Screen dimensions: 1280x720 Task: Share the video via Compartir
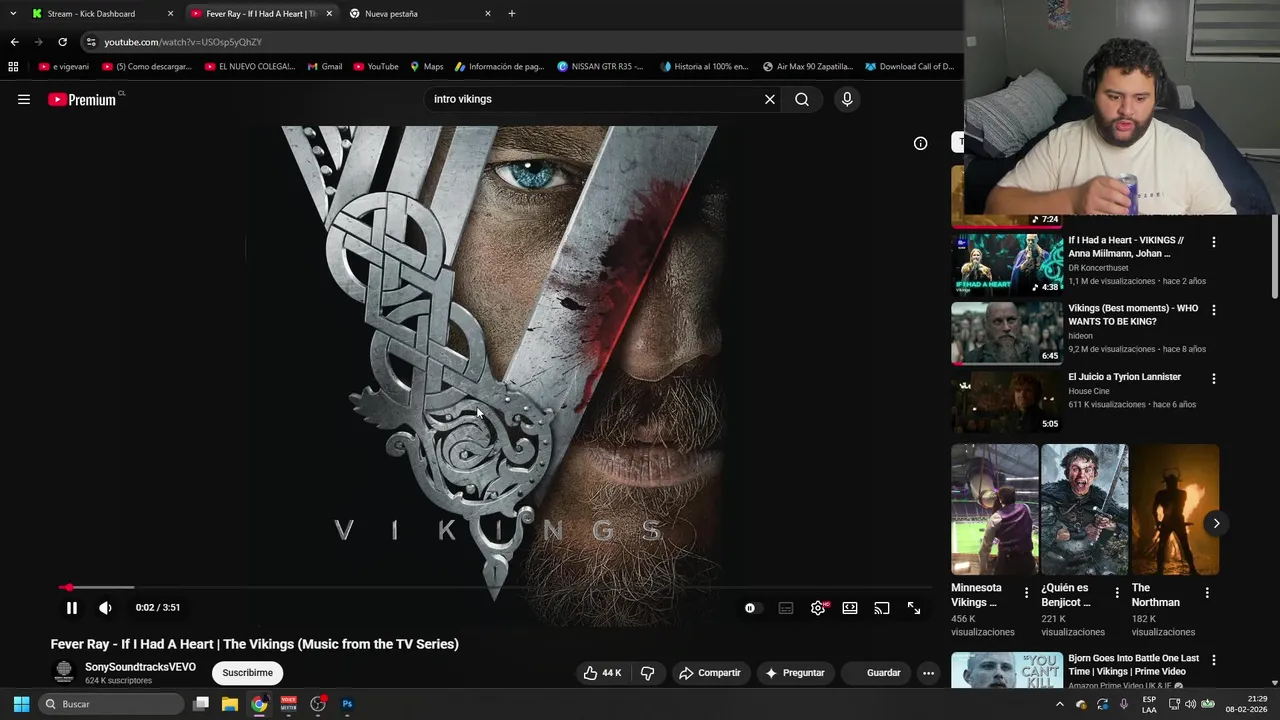(709, 673)
